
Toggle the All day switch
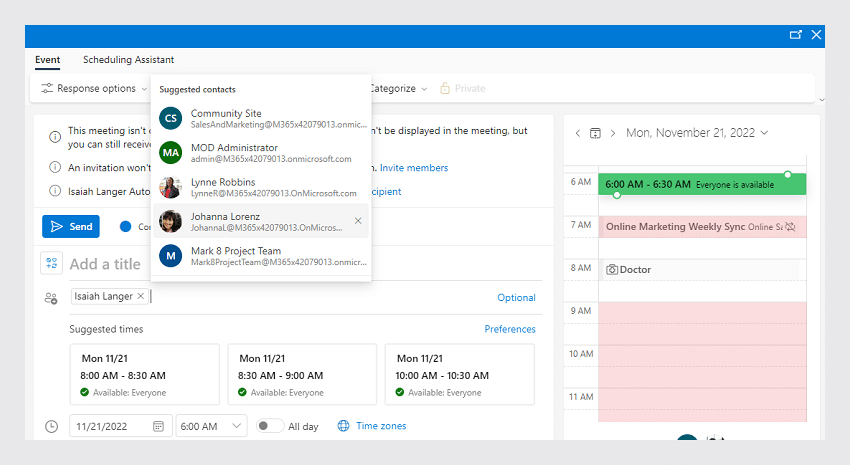[269, 426]
